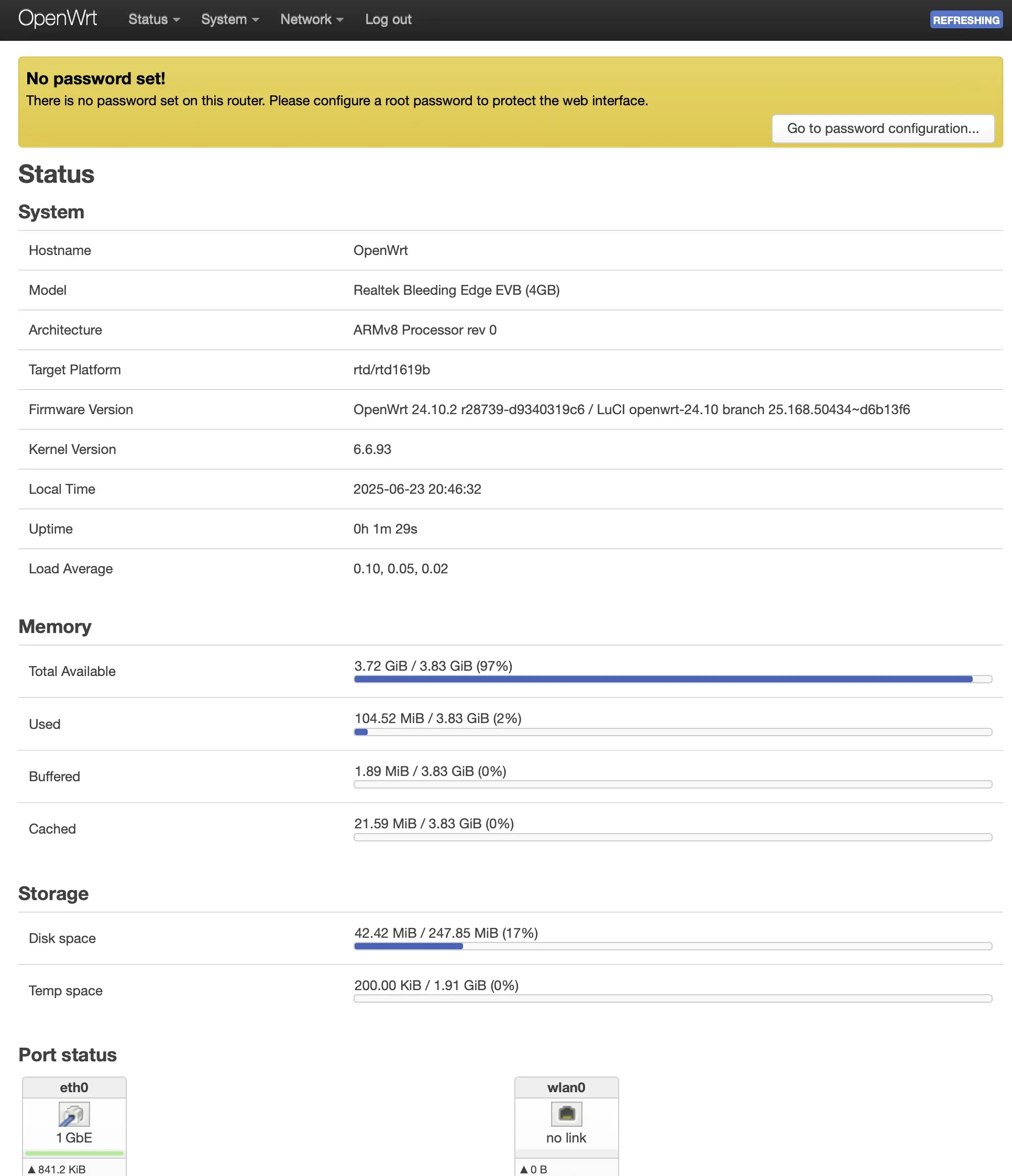This screenshot has width=1012, height=1176.
Task: Click the OpenWrt logo in the header
Action: tap(58, 19)
